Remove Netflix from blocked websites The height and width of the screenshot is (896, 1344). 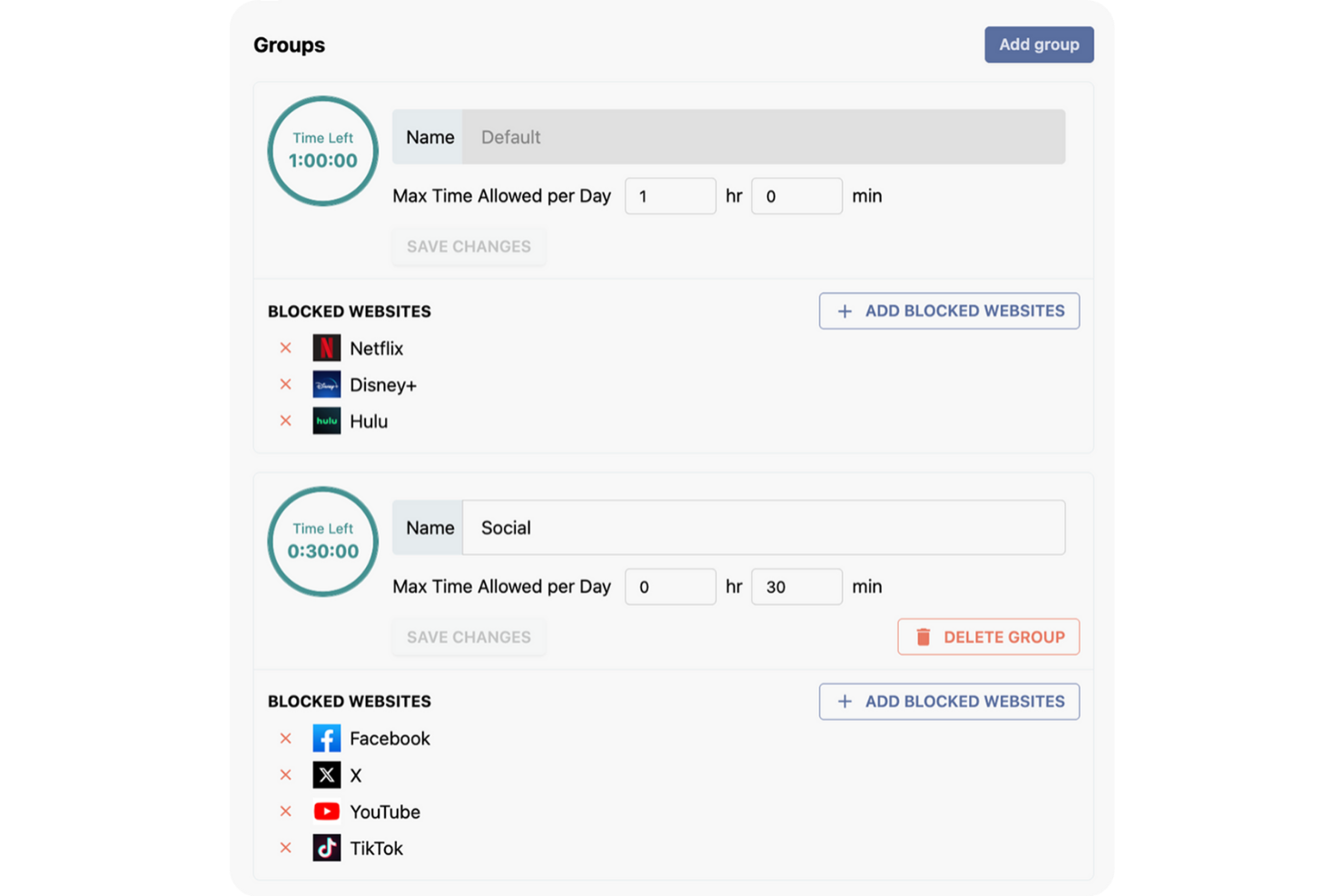286,349
